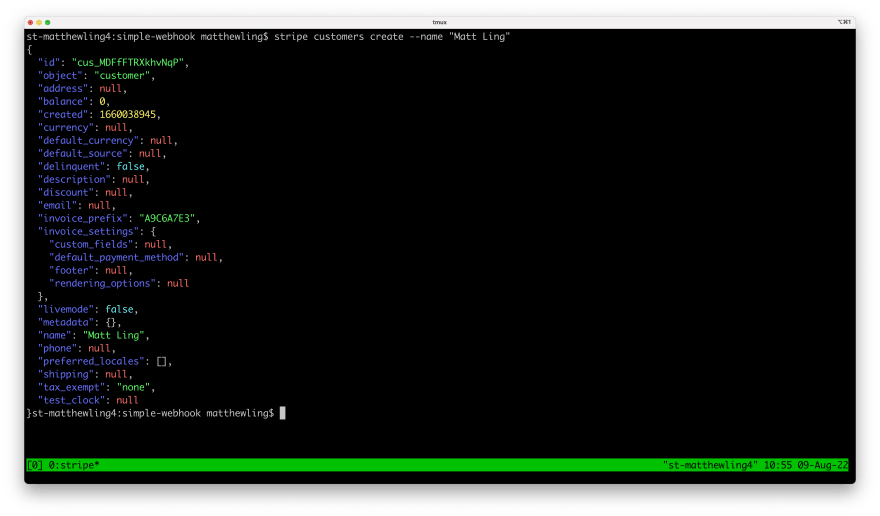Click the "invoice_settings" key
880x516 pixels.
(x=88, y=231)
